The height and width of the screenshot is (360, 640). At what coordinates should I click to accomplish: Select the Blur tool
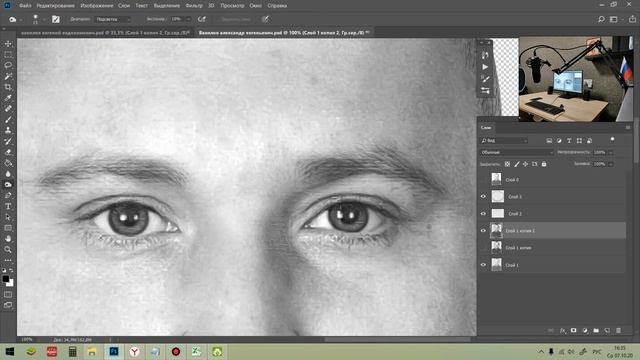point(8,173)
